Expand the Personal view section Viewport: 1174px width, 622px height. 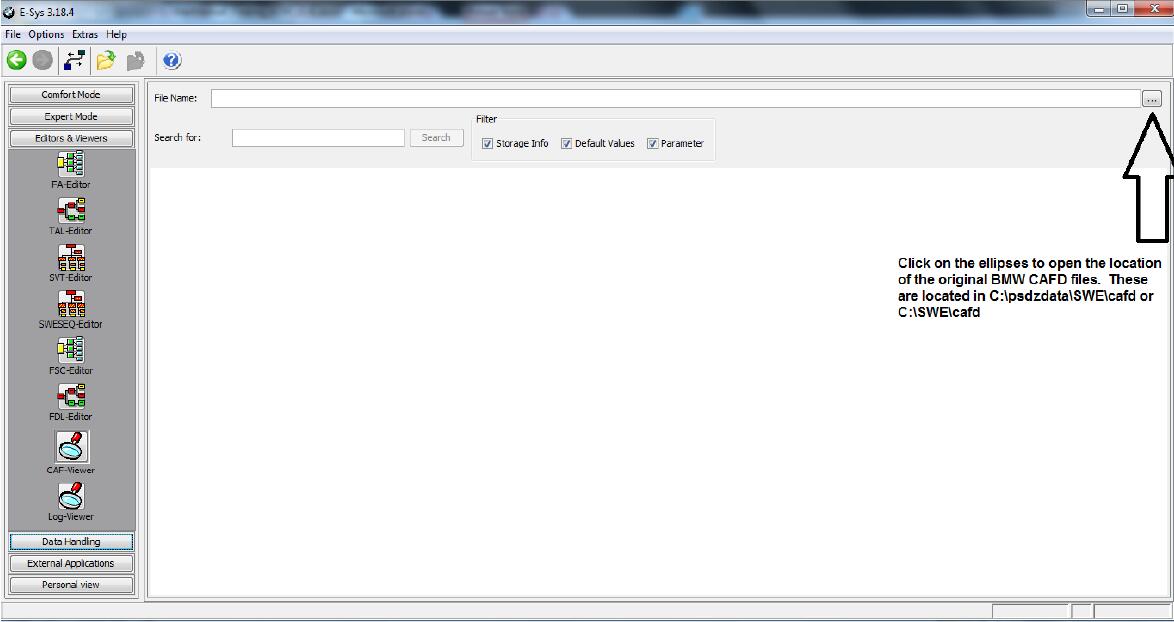coord(71,585)
